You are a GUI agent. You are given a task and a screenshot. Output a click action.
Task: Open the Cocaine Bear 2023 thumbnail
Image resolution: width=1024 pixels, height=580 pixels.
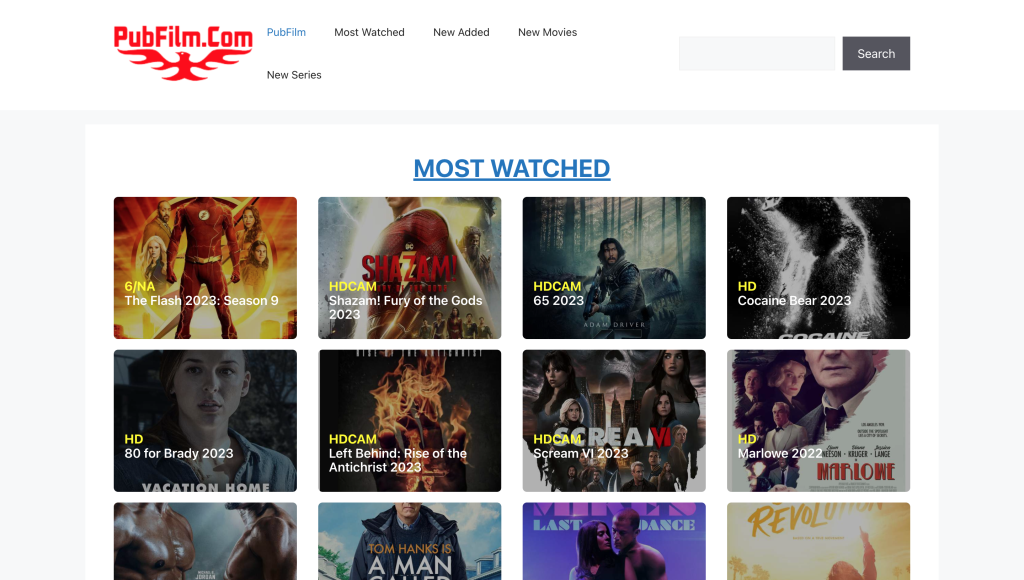[818, 267]
